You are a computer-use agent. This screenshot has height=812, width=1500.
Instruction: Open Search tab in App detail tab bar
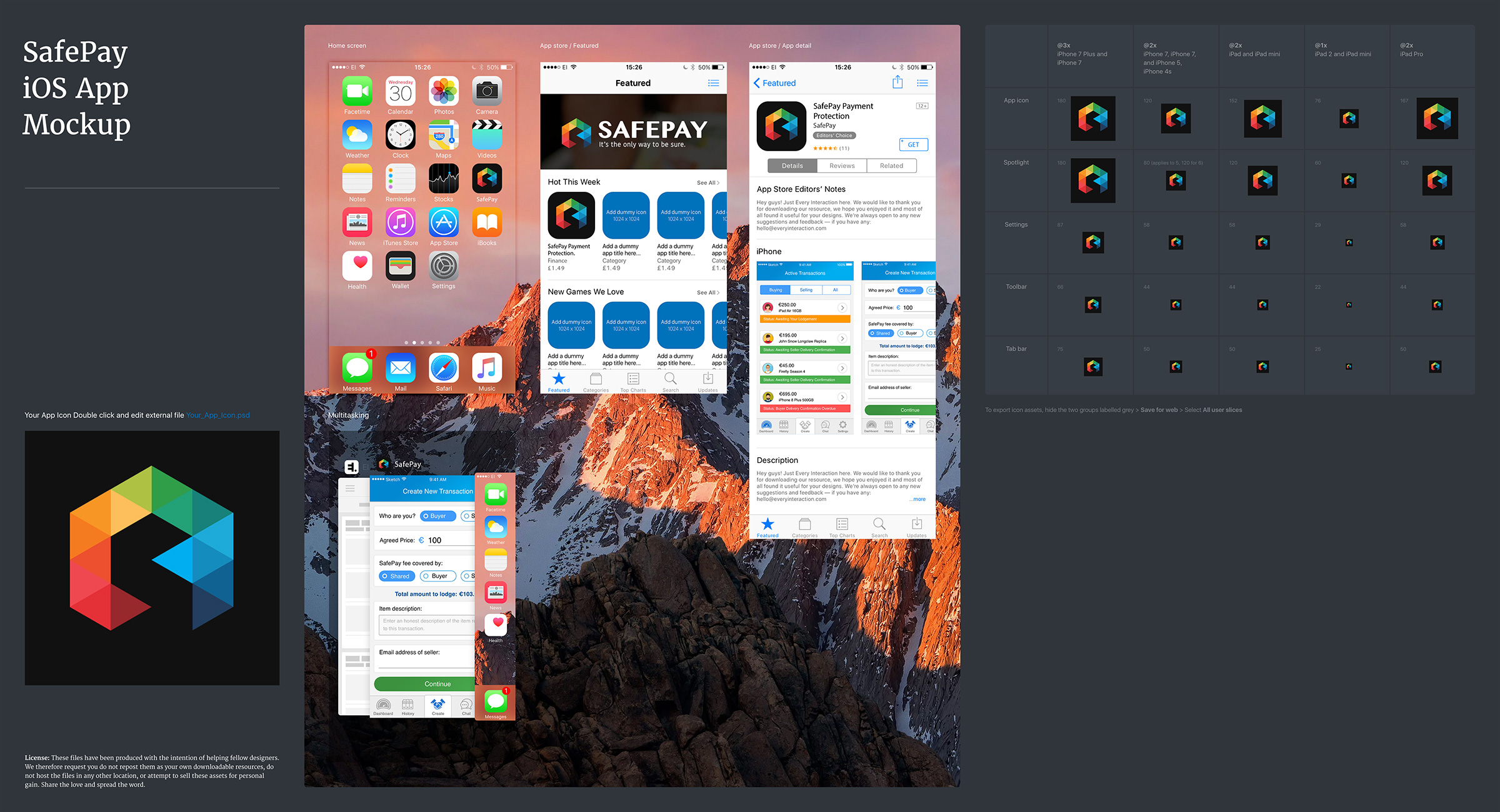879,527
